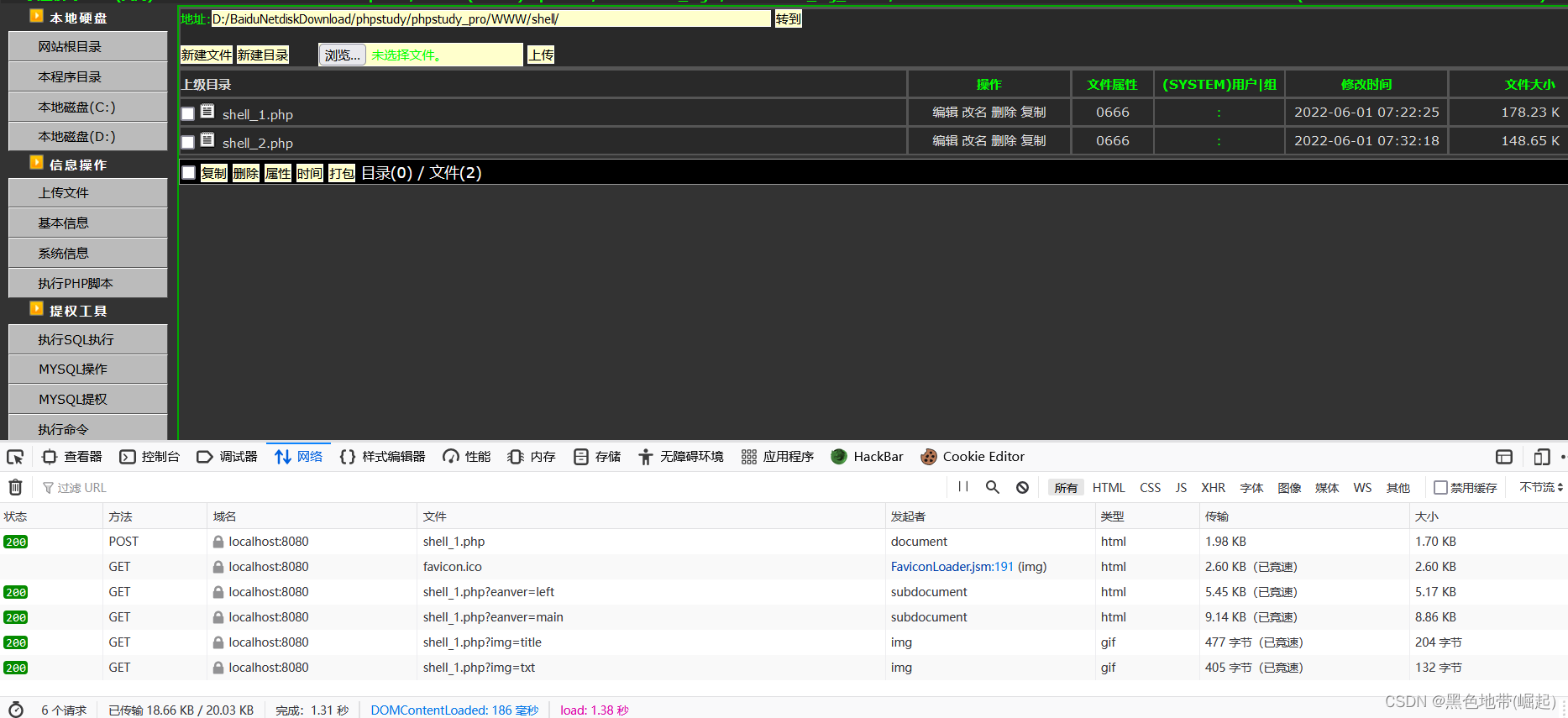Open 本地磁盘(D:) in the sidebar
Viewport: 1568px width, 718px height.
coord(88,136)
